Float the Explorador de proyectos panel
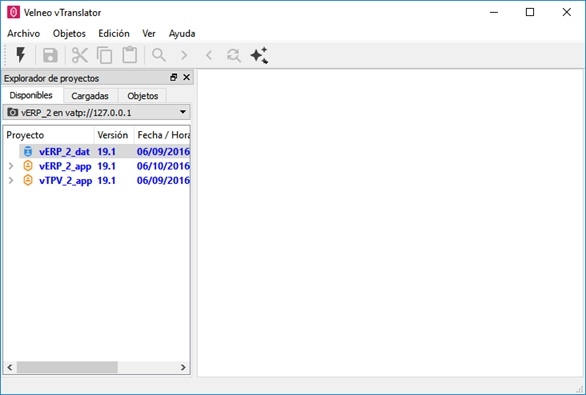Image resolution: width=586 pixels, height=395 pixels. click(x=173, y=77)
